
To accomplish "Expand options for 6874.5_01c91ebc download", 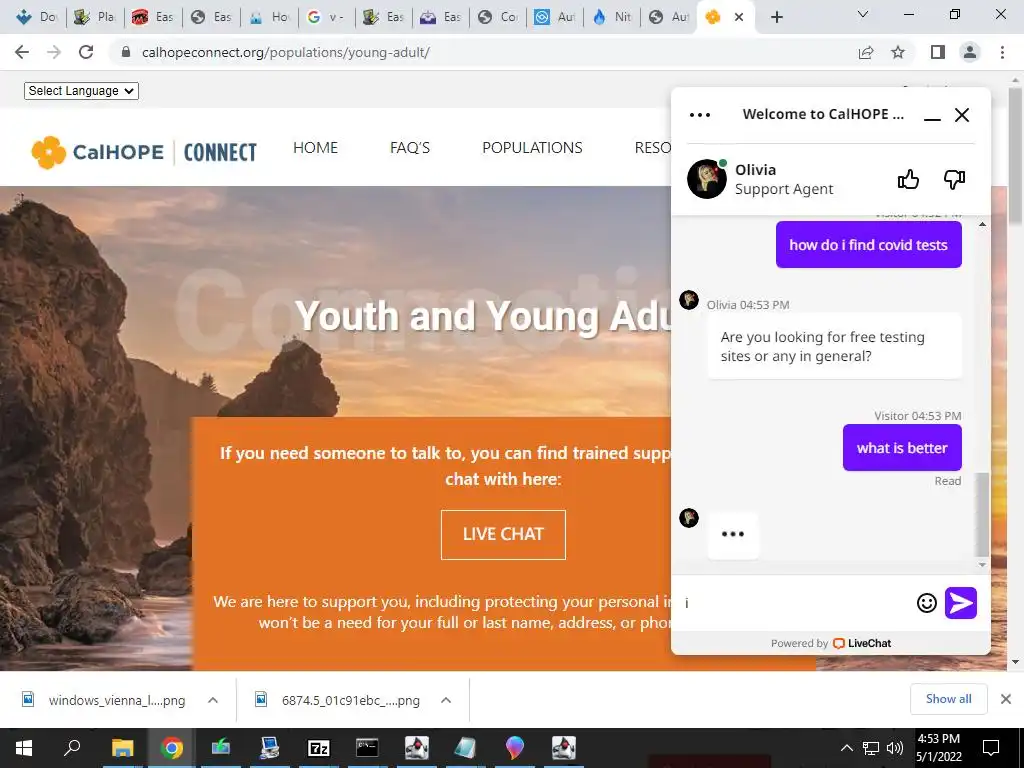I will tap(446, 700).
